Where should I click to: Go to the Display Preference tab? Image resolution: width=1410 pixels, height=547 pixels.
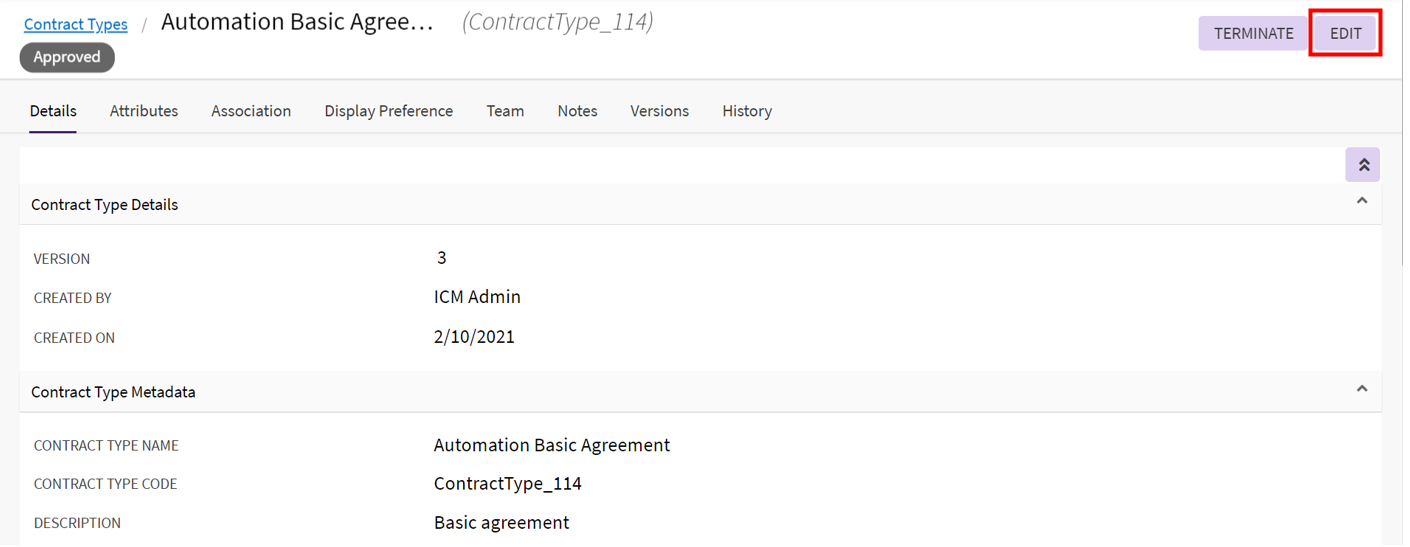(x=388, y=111)
